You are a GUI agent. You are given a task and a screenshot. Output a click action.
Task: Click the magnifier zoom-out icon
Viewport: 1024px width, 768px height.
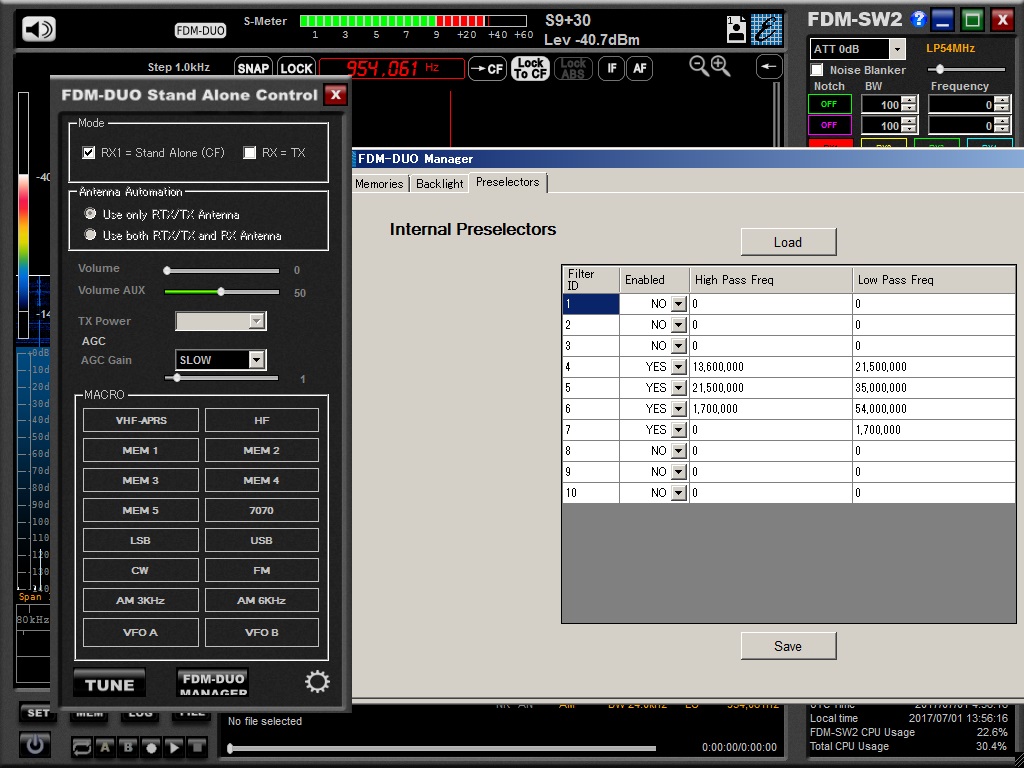tap(698, 65)
